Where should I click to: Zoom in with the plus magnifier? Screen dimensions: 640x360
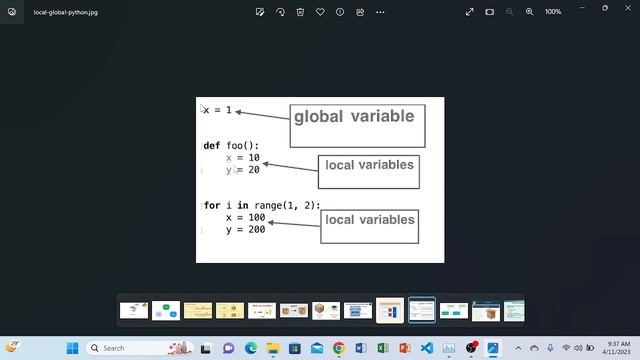pyautogui.click(x=529, y=12)
